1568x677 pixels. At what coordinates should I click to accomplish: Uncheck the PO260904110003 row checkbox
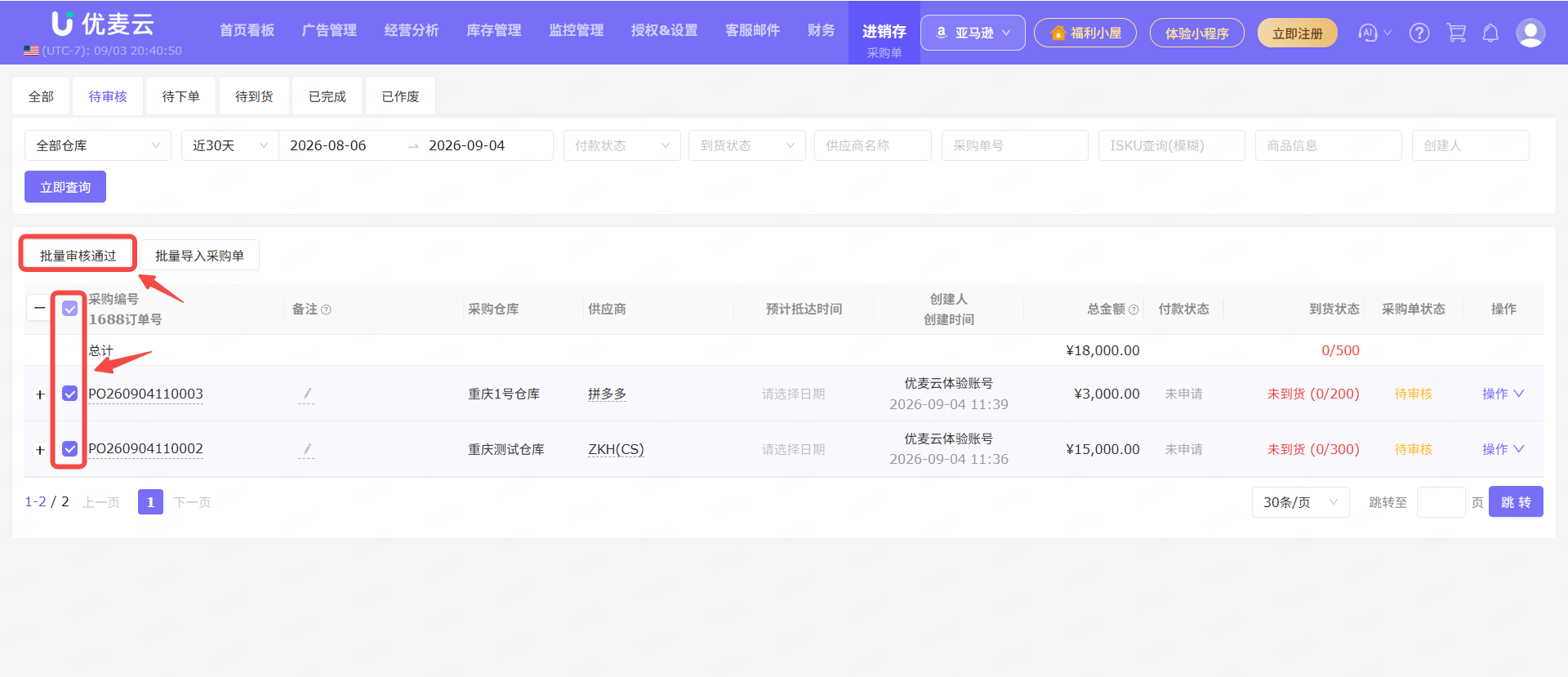70,394
